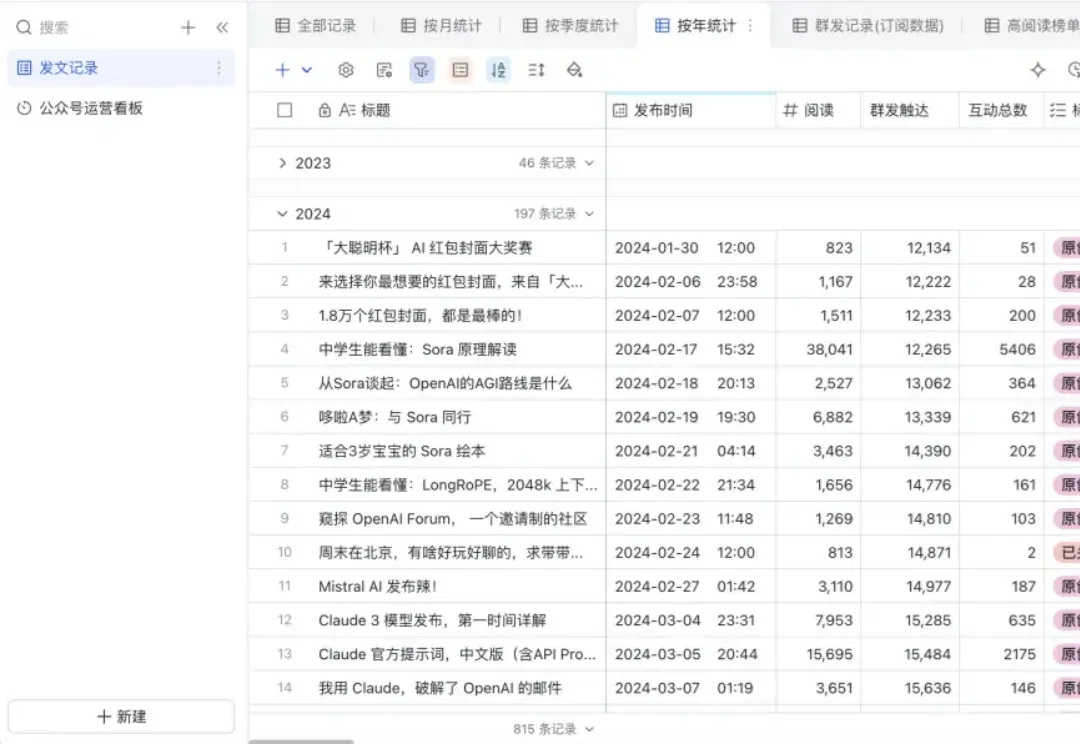
Task: Open row 窥探 OpenAI Forum
Action: pyautogui.click(x=453, y=519)
